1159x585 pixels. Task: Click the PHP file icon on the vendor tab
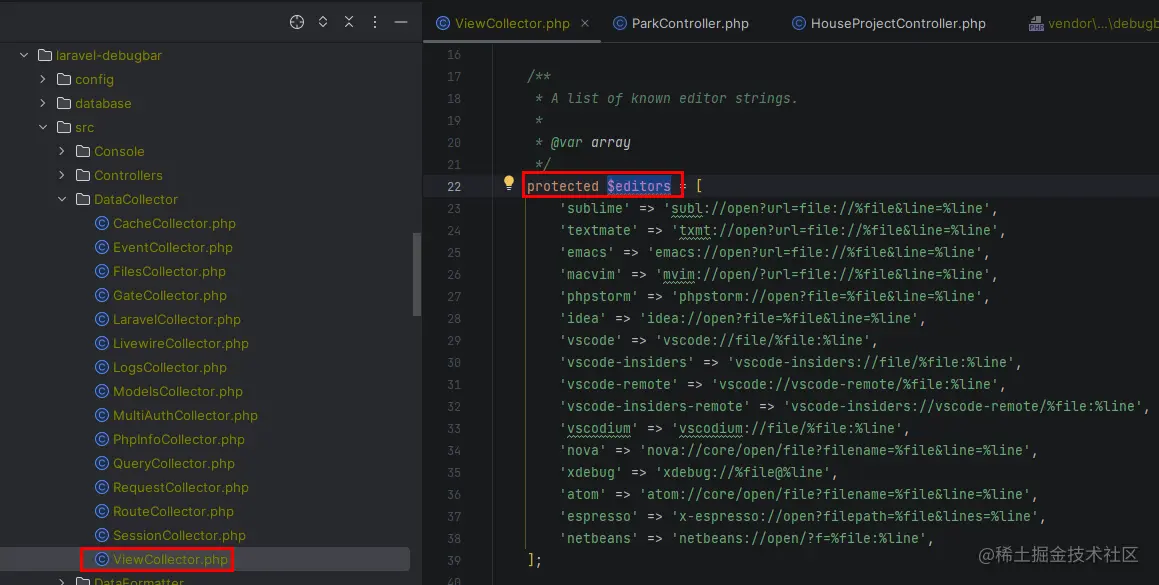[x=1036, y=22]
